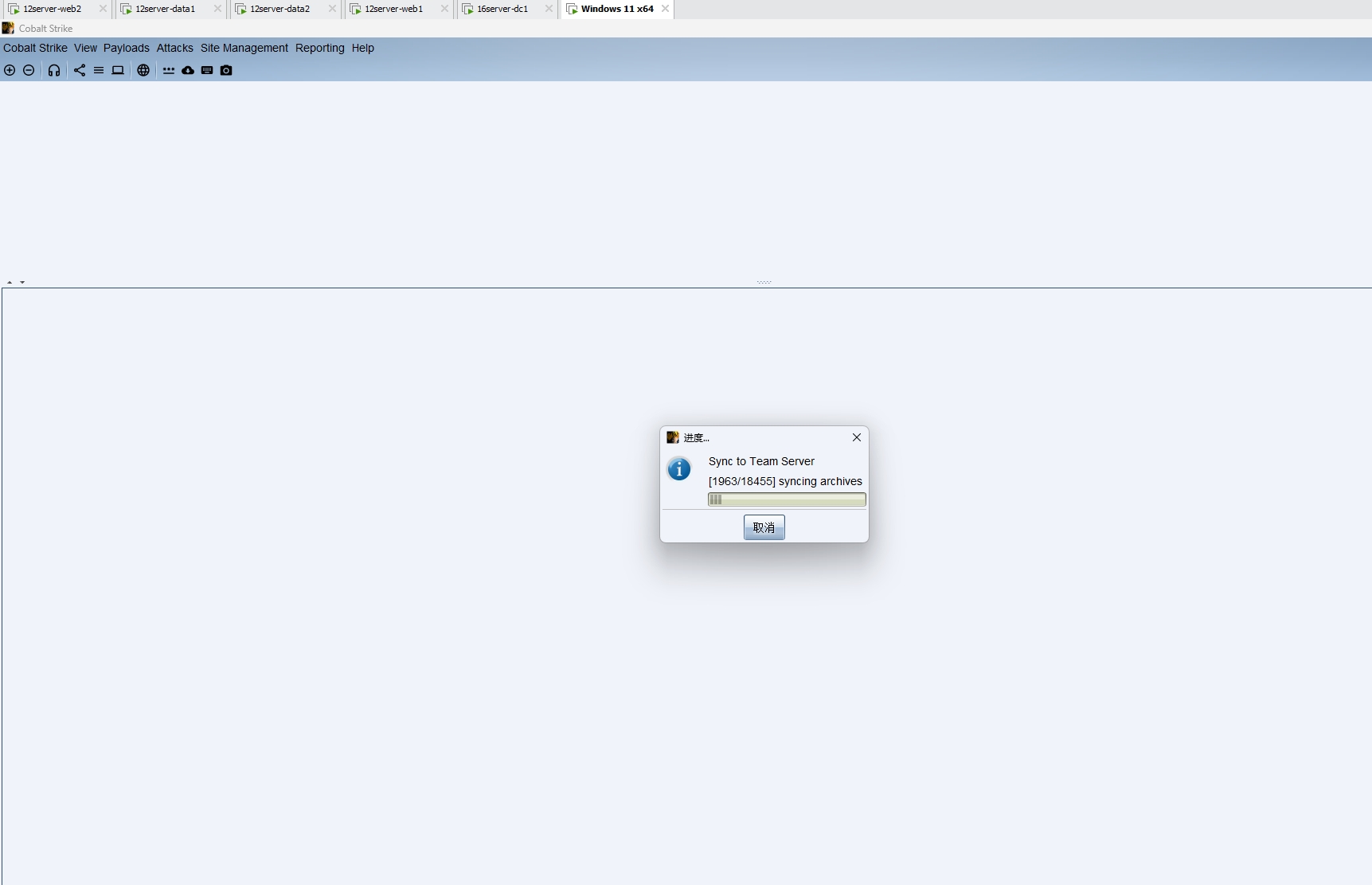Click the globe icon in the toolbar
Viewport: 1372px width, 885px height.
click(143, 70)
